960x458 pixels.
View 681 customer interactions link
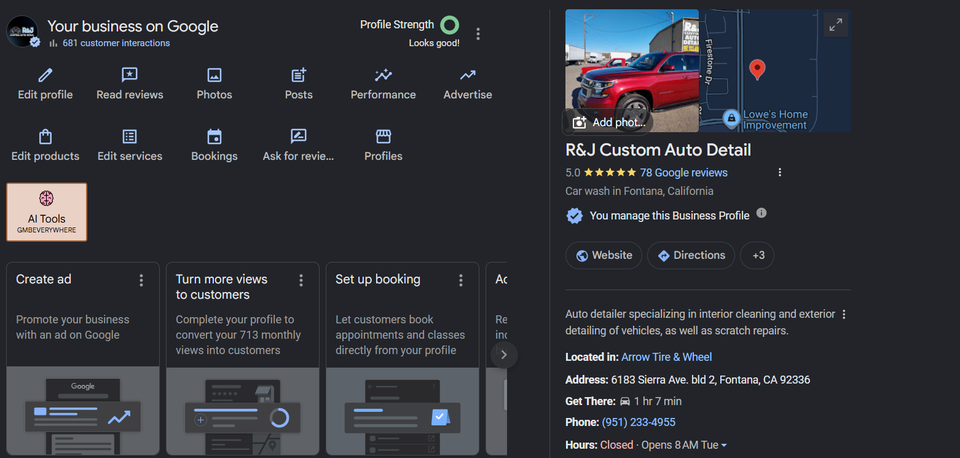(x=116, y=43)
